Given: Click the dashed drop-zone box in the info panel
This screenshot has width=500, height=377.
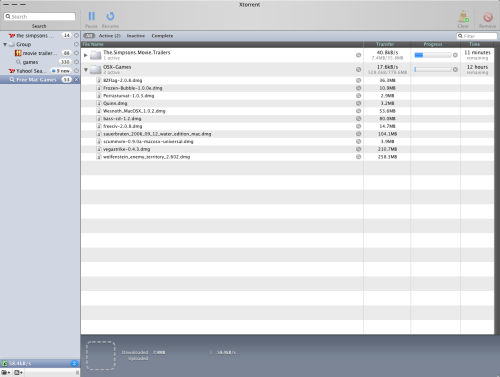Looking at the screenshot, I should (x=101, y=356).
